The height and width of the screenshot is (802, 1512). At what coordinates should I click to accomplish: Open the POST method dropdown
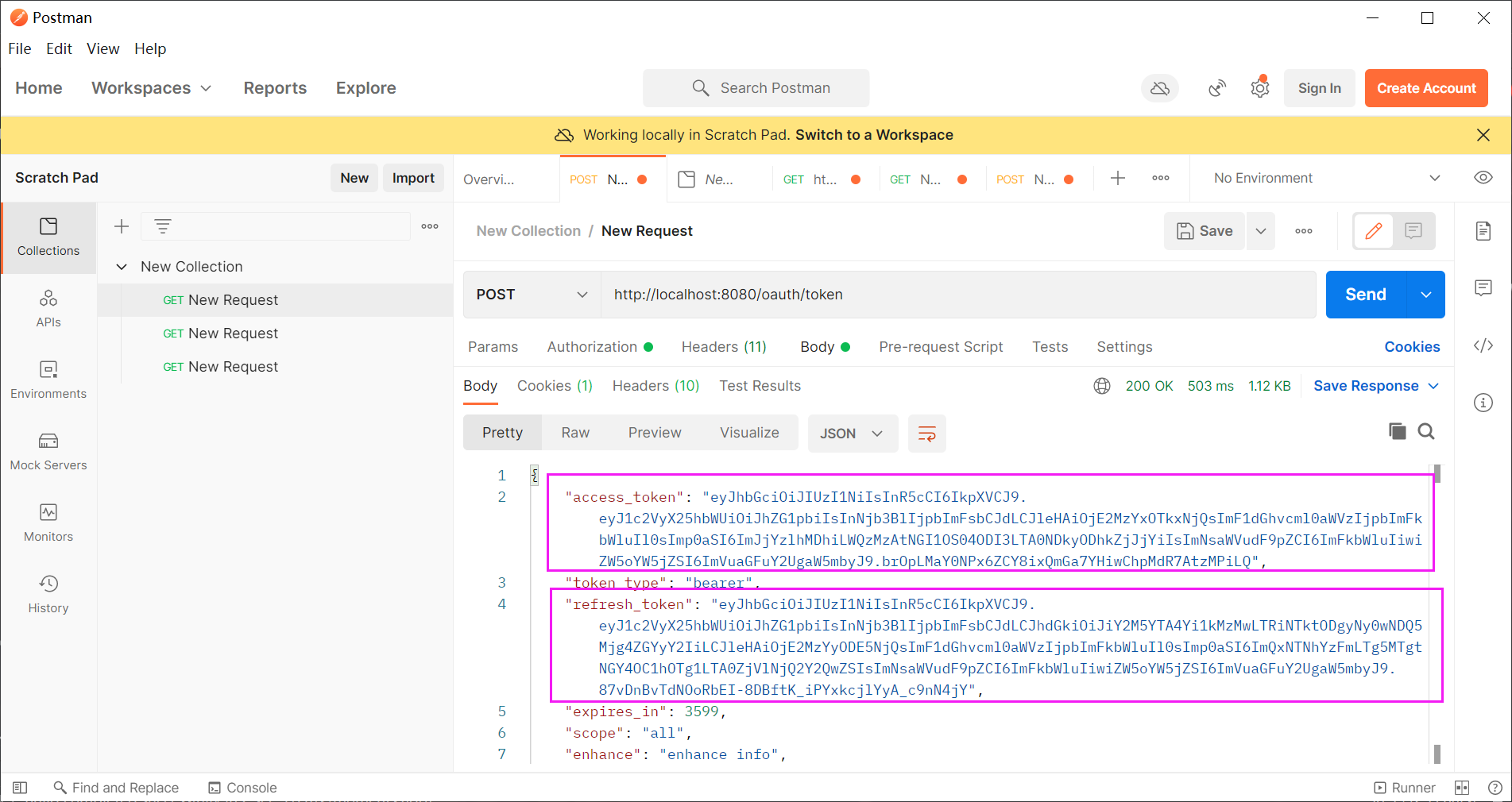pos(532,295)
